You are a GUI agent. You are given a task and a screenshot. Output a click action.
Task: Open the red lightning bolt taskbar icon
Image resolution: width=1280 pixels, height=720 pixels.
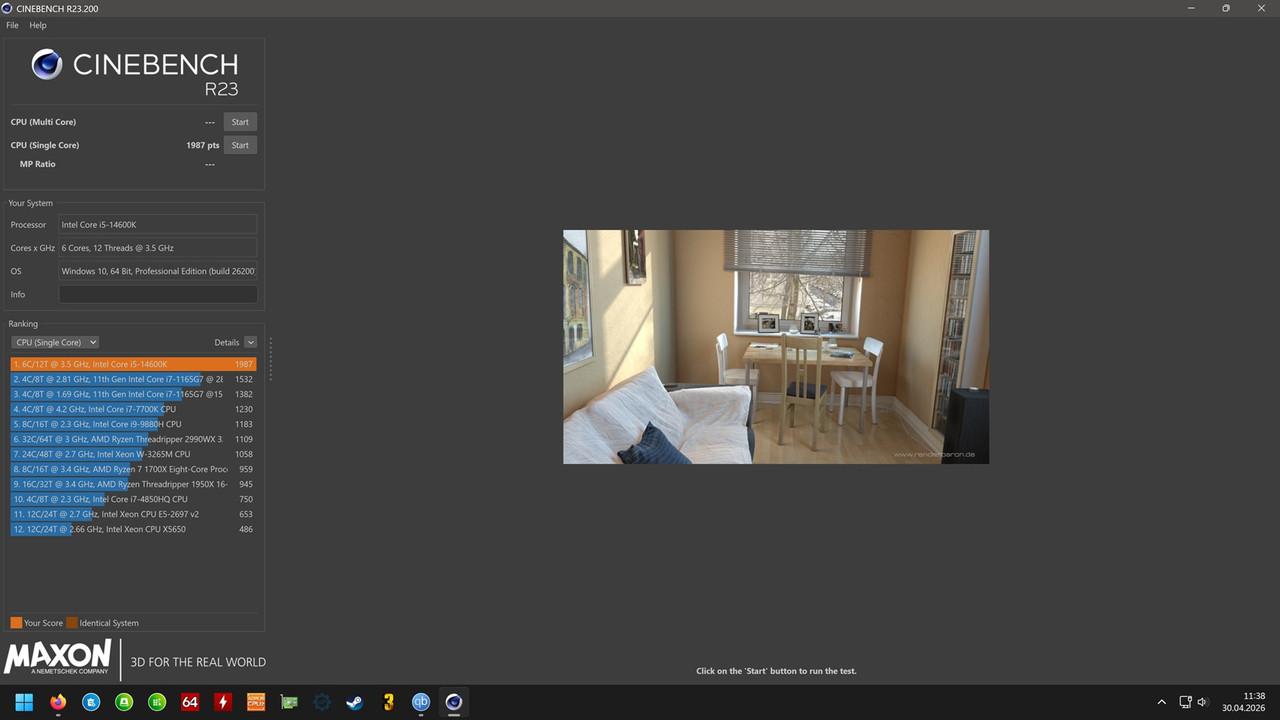(x=223, y=702)
